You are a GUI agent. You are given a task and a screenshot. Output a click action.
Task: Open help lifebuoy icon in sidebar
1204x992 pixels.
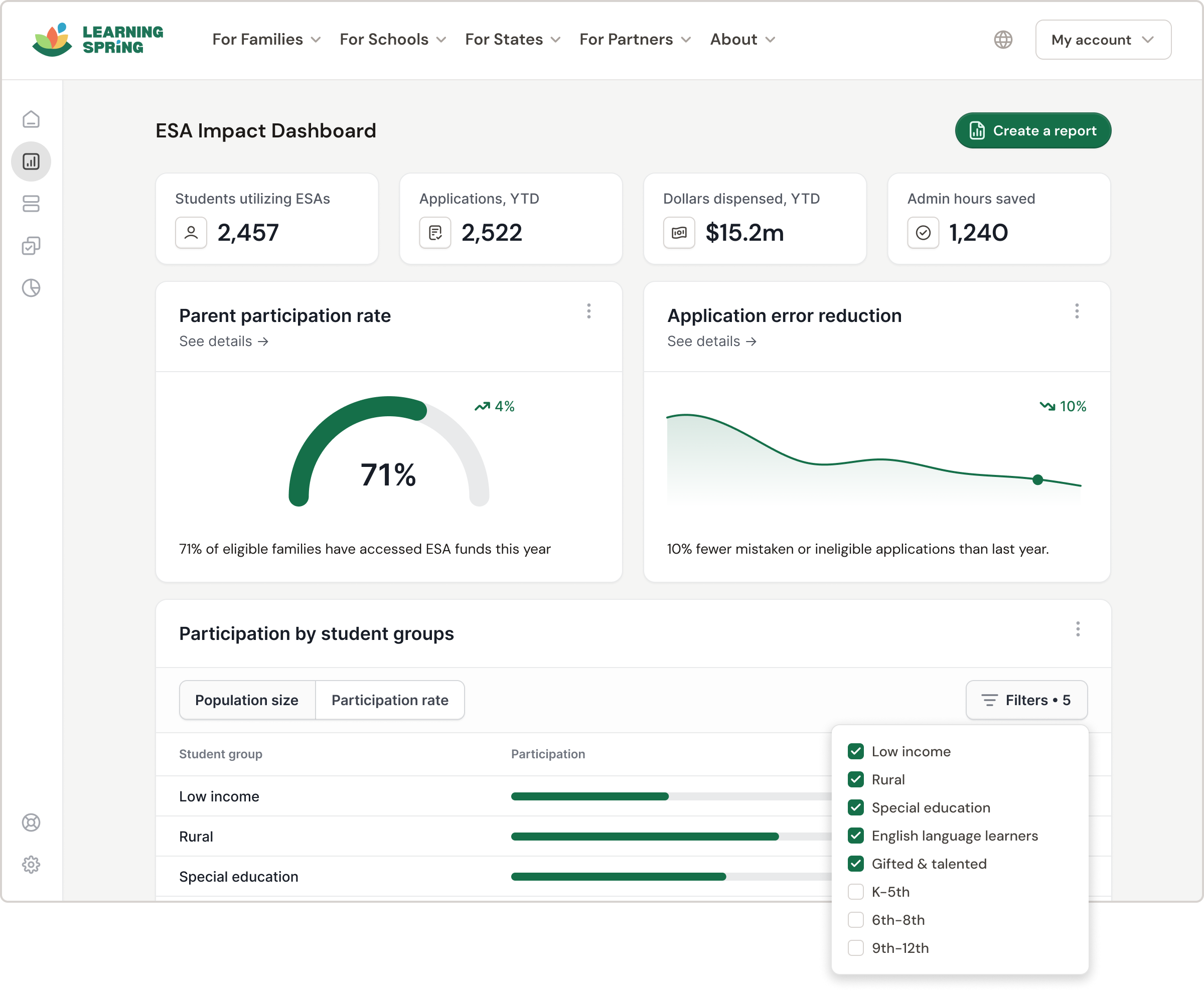31,822
